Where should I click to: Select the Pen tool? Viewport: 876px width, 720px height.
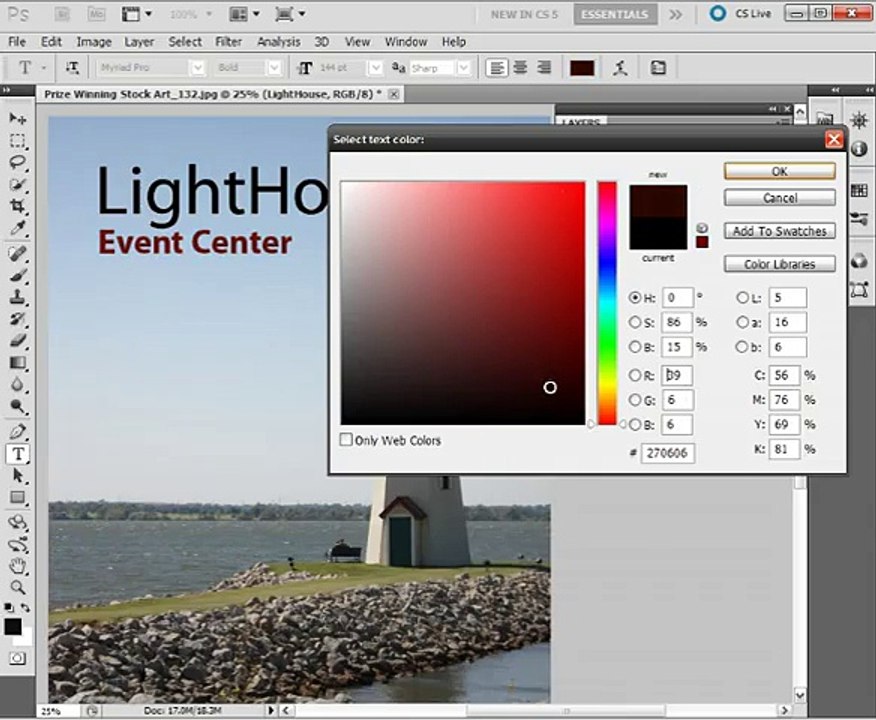click(18, 431)
